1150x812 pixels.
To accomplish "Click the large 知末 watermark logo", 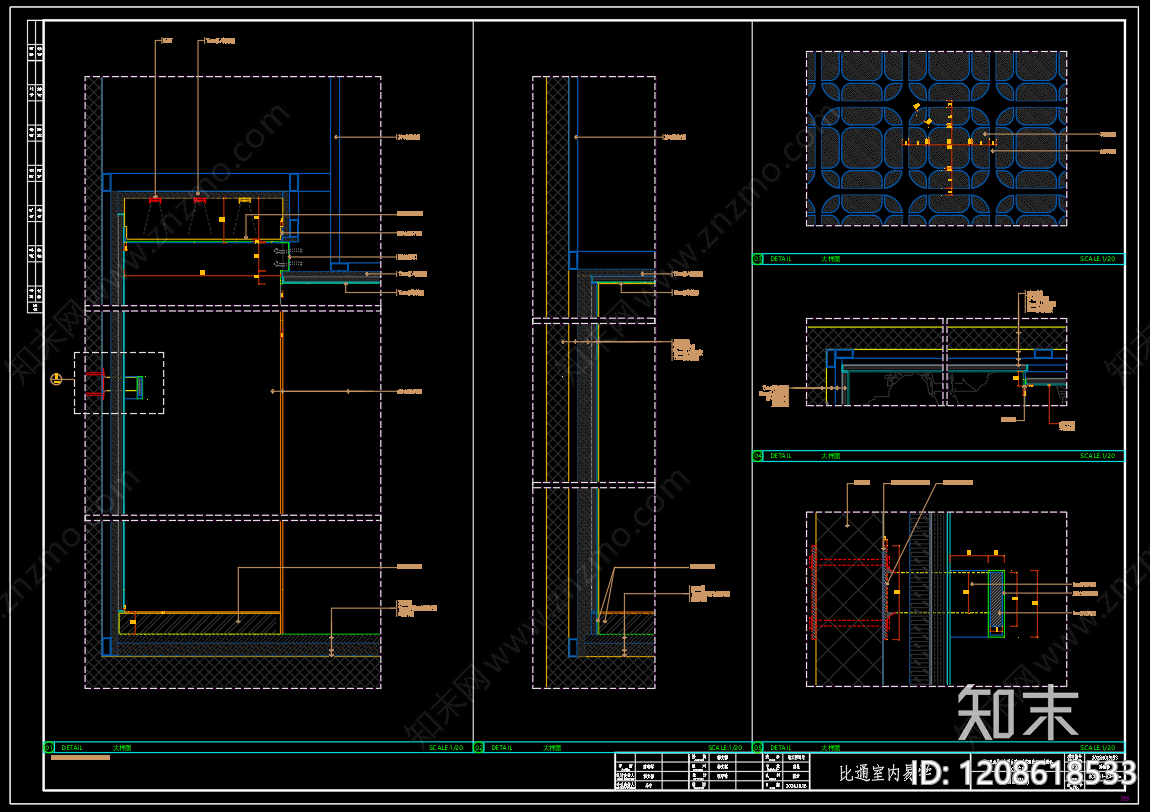I will click(1017, 712).
